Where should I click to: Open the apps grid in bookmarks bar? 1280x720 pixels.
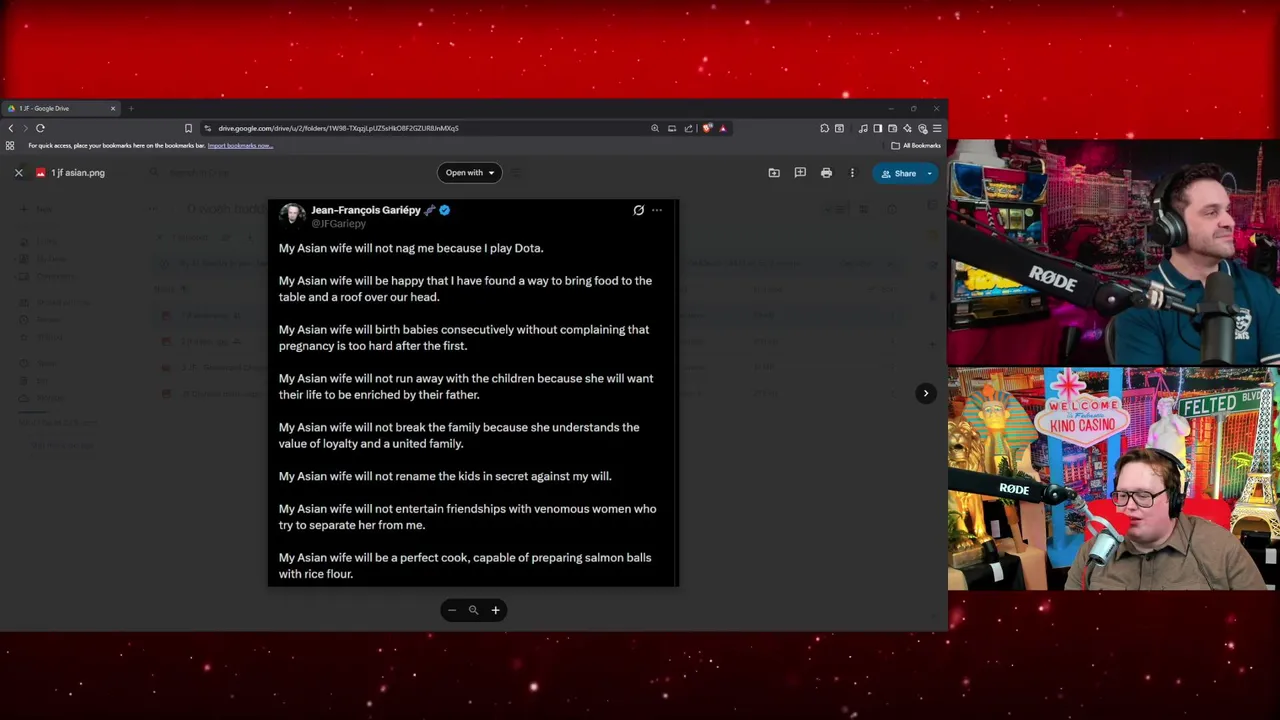coord(10,146)
